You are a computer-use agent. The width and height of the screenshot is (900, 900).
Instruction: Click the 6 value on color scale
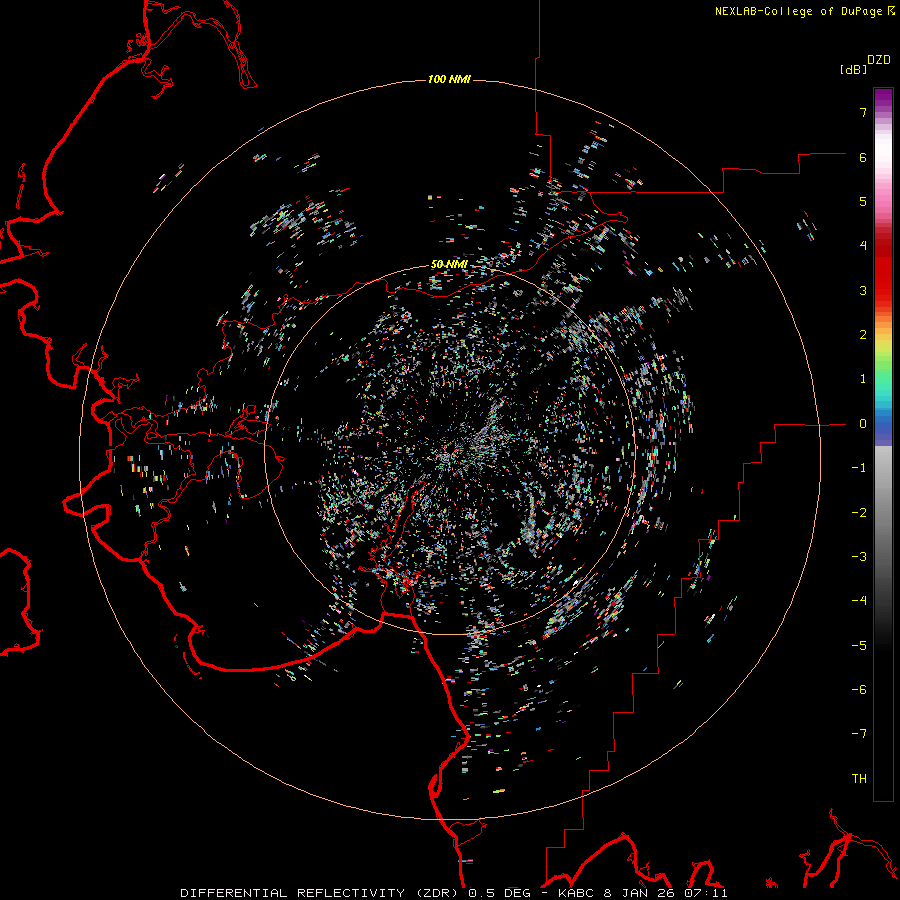863,157
